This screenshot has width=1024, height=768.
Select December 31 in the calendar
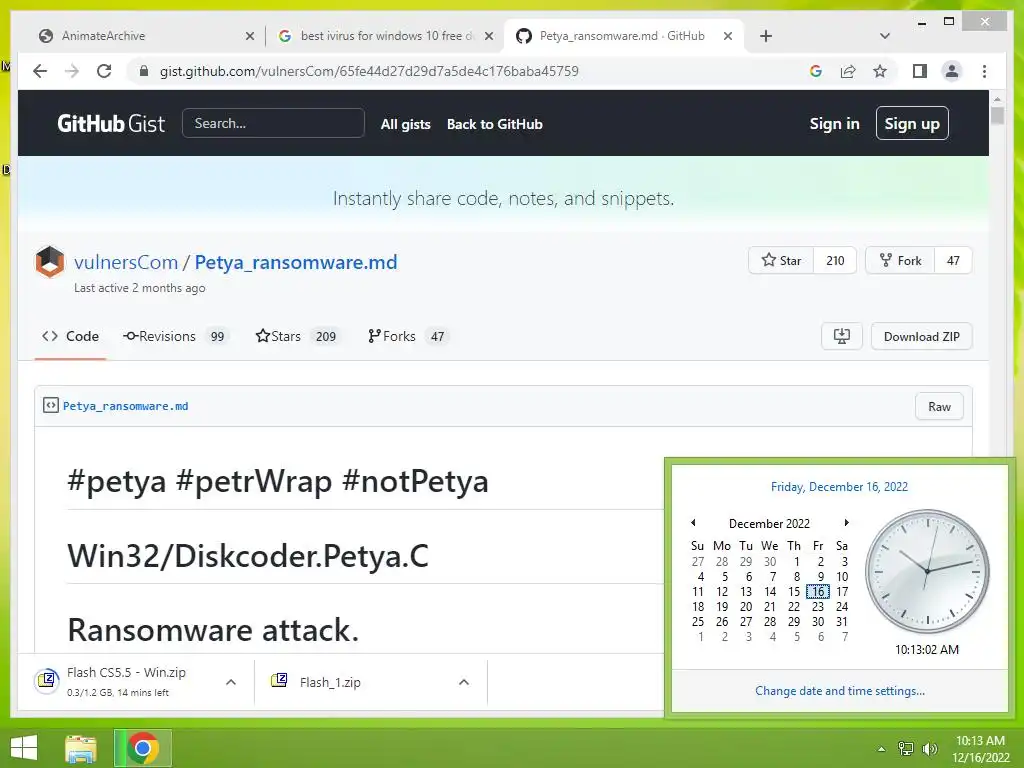(842, 622)
